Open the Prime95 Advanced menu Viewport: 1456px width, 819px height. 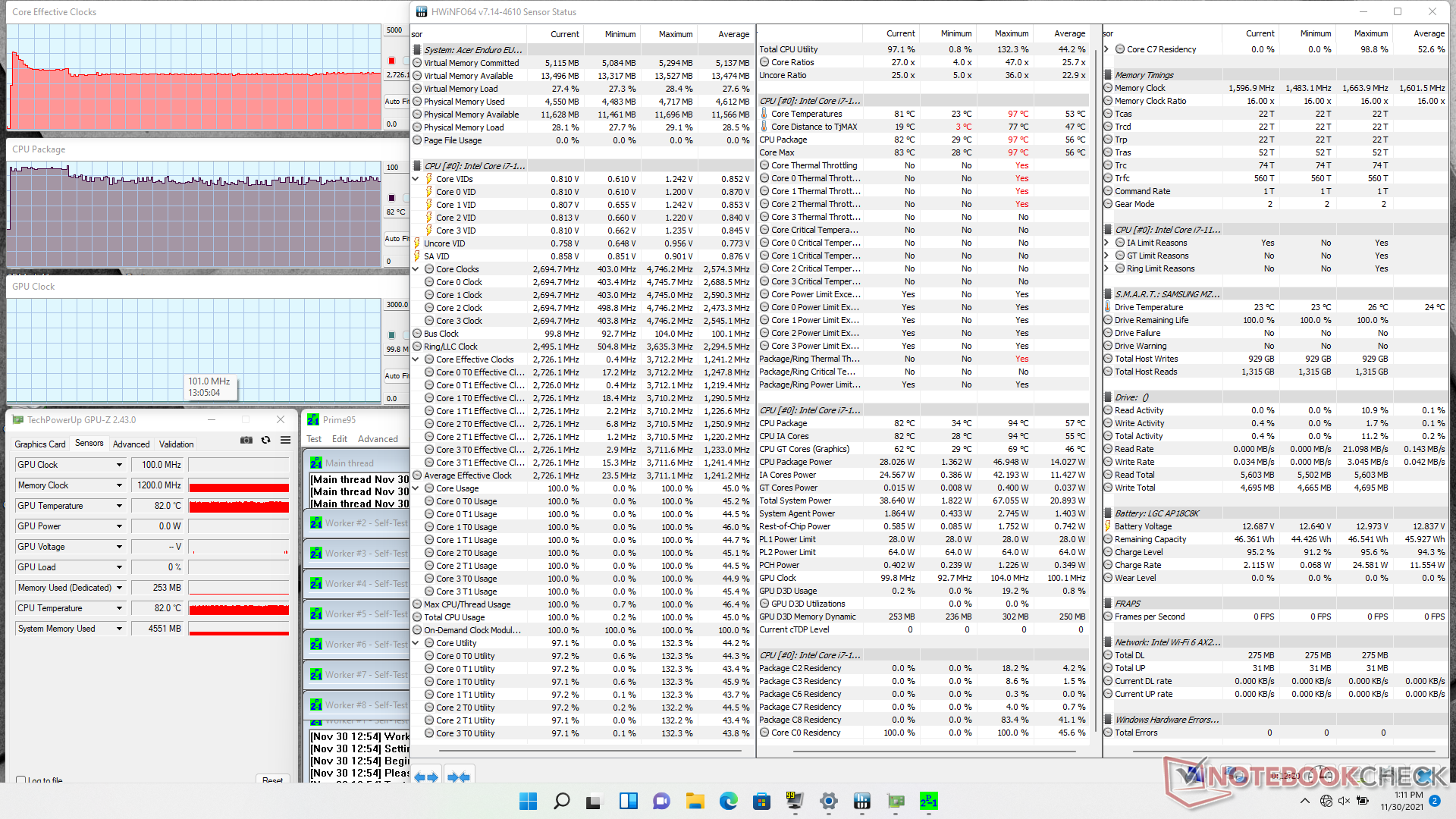point(378,439)
